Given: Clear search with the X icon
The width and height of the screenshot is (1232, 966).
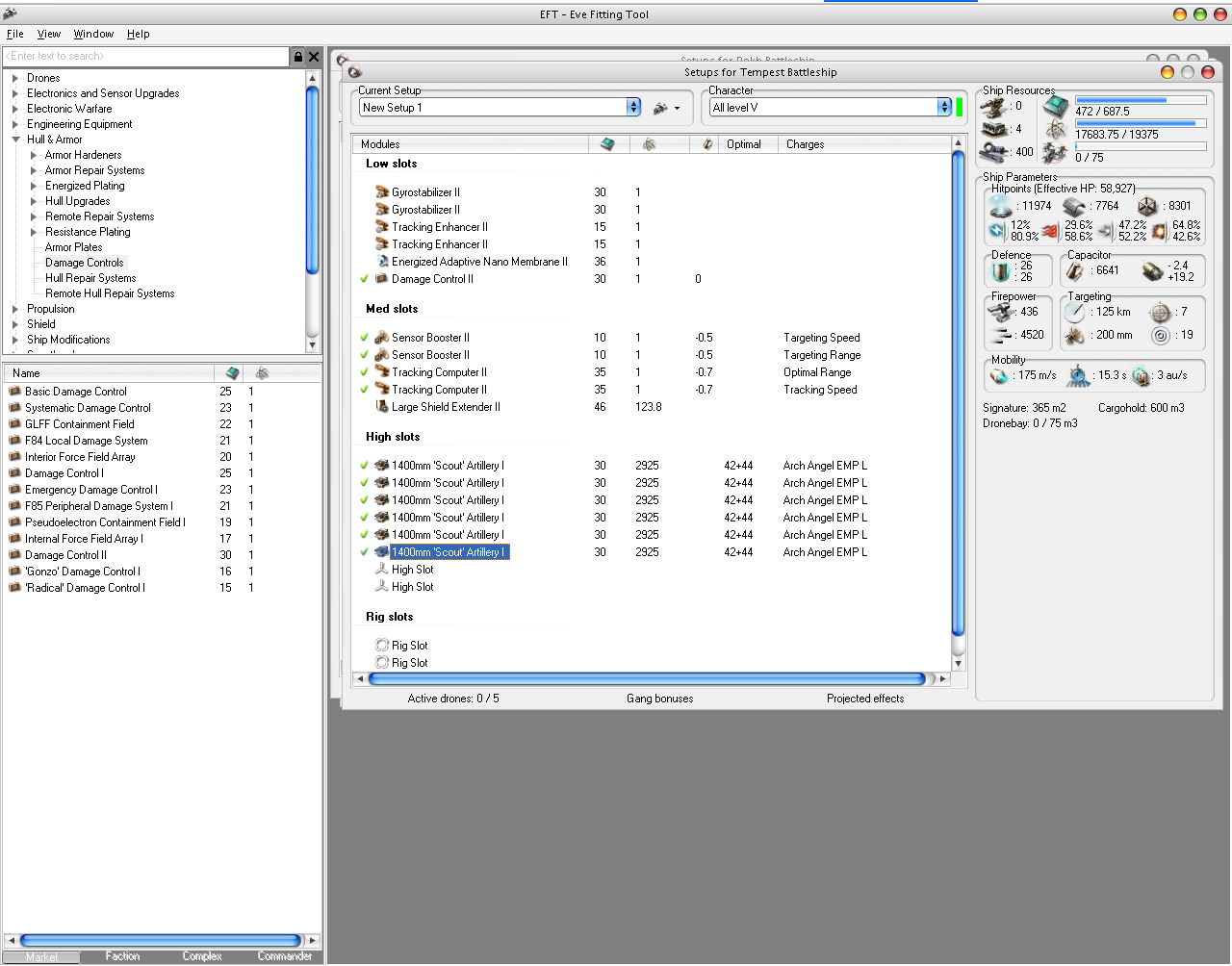Looking at the screenshot, I should (x=314, y=57).
